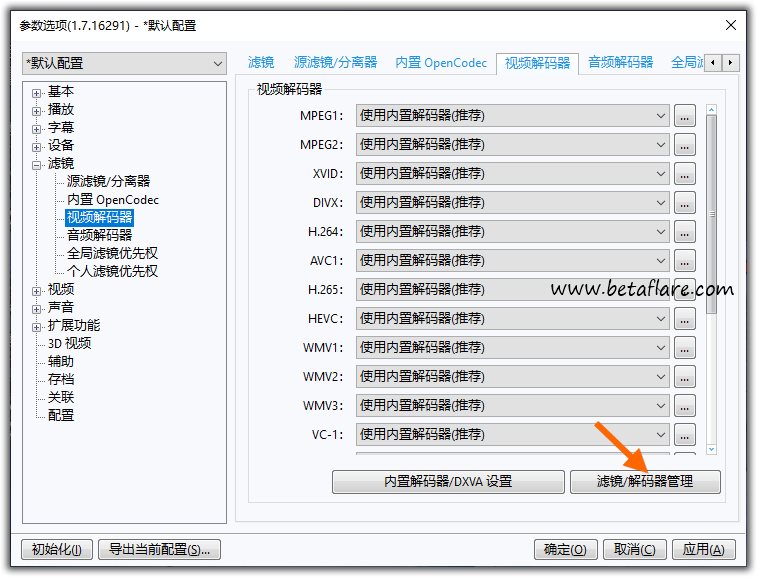Switch to the 内置 OpenCodec tab

point(441,62)
